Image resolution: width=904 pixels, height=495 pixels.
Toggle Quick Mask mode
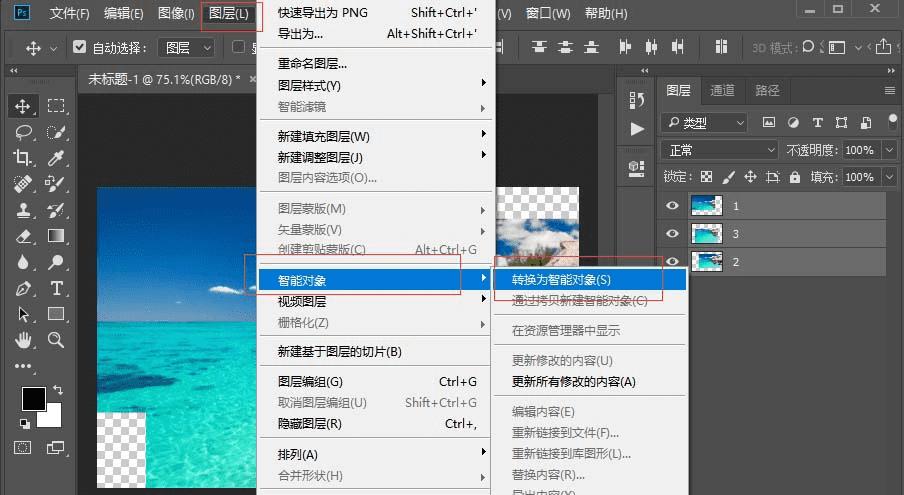point(22,448)
